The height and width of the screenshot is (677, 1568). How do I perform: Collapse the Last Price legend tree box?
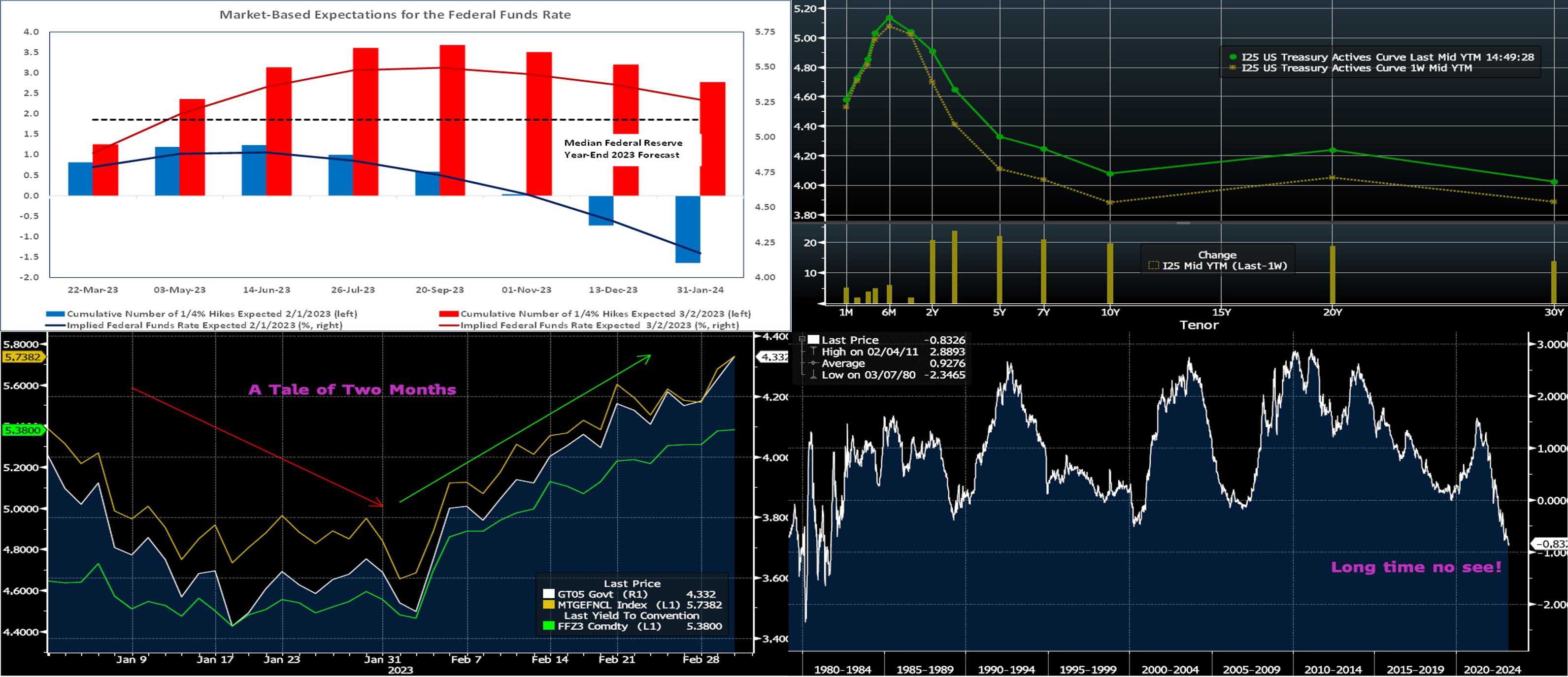(801, 339)
